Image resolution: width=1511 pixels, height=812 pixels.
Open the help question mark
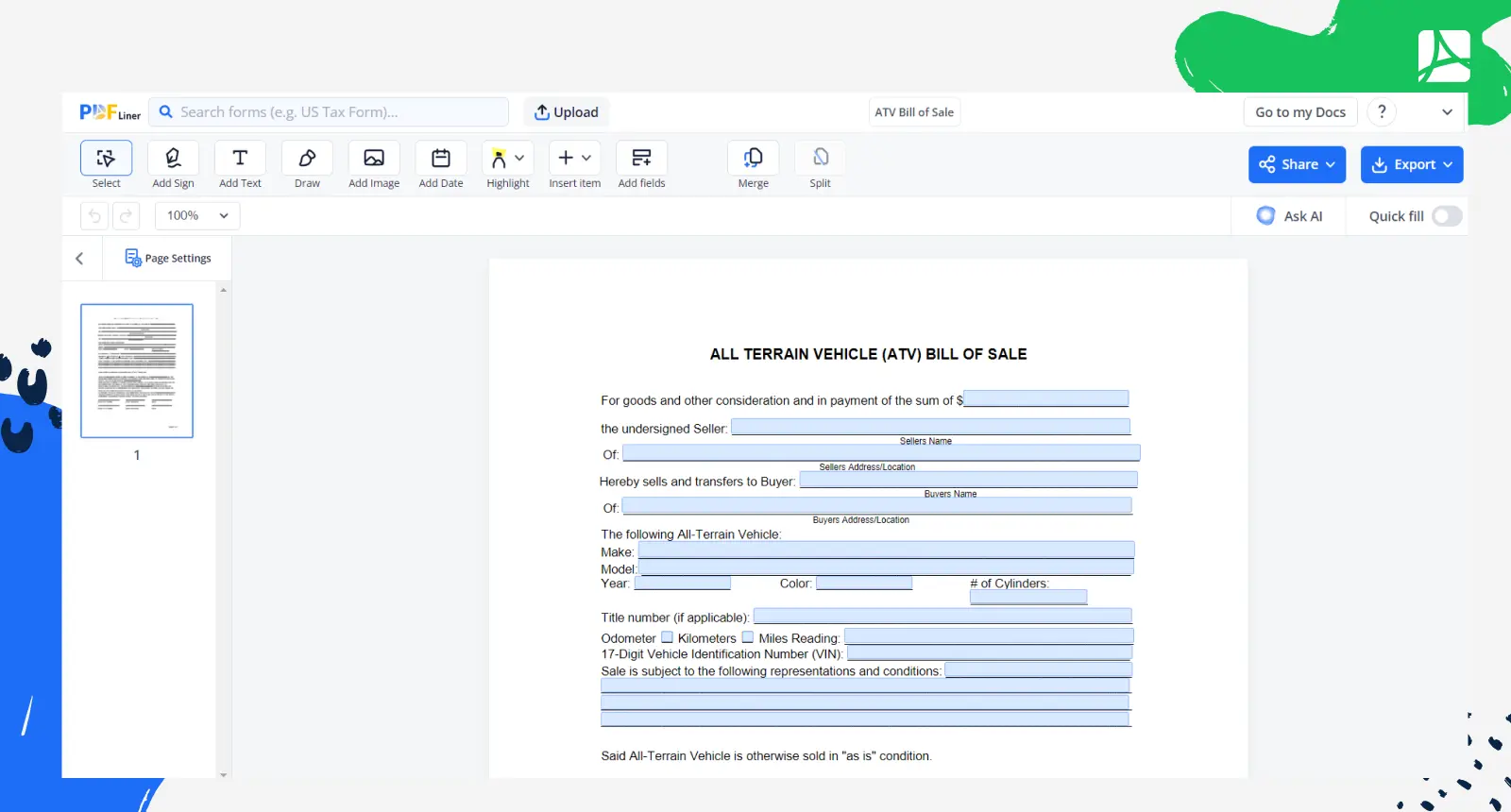click(1382, 112)
